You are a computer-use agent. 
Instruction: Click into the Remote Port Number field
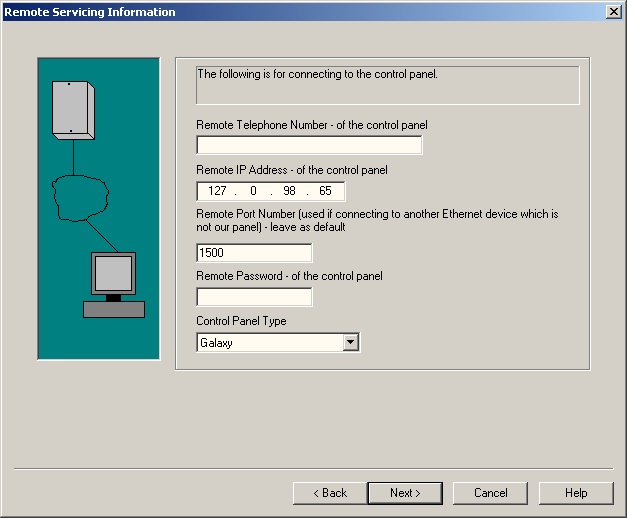(254, 253)
